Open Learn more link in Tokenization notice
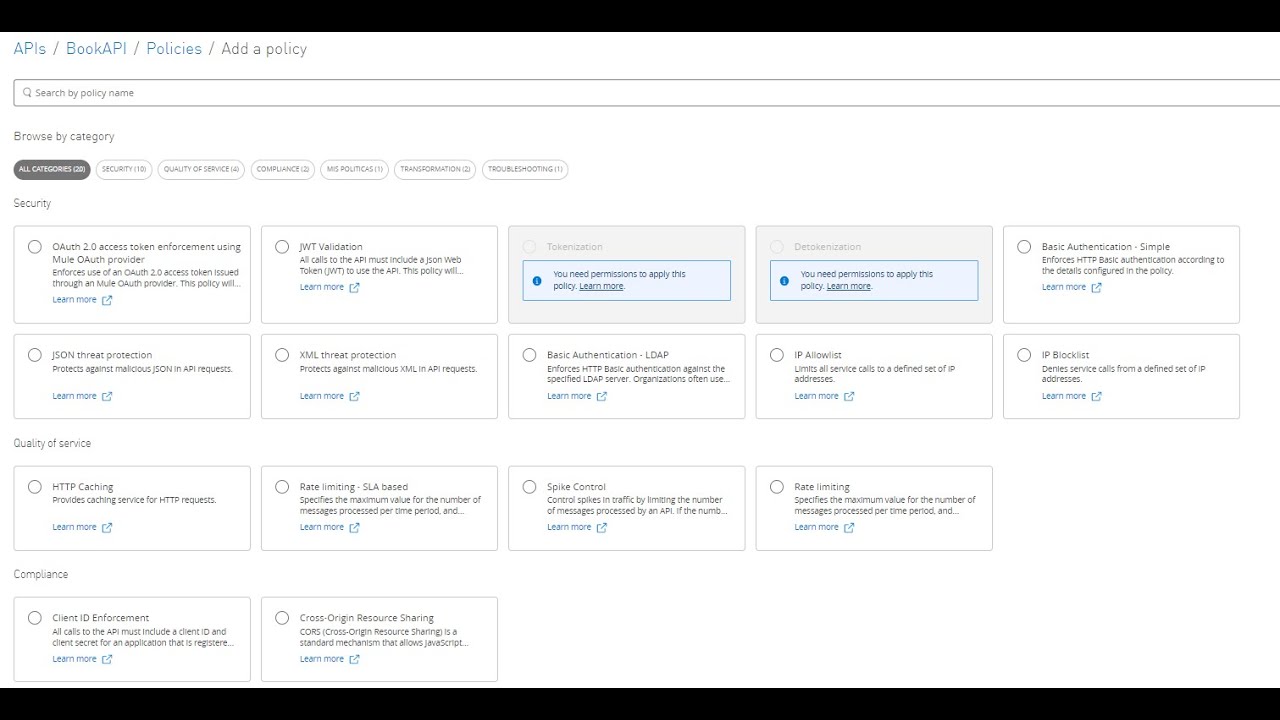Viewport: 1280px width, 720px height. [601, 286]
